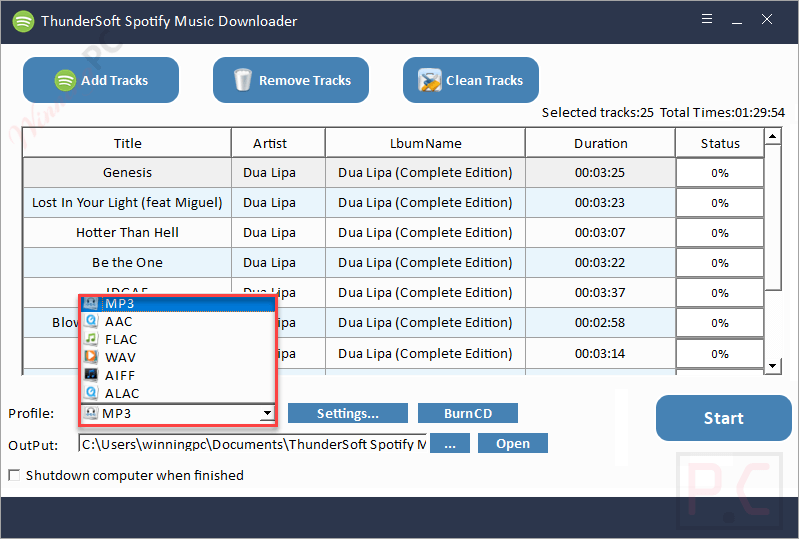The width and height of the screenshot is (799, 539).
Task: Select FLAC format in dropdown list
Action: (178, 339)
